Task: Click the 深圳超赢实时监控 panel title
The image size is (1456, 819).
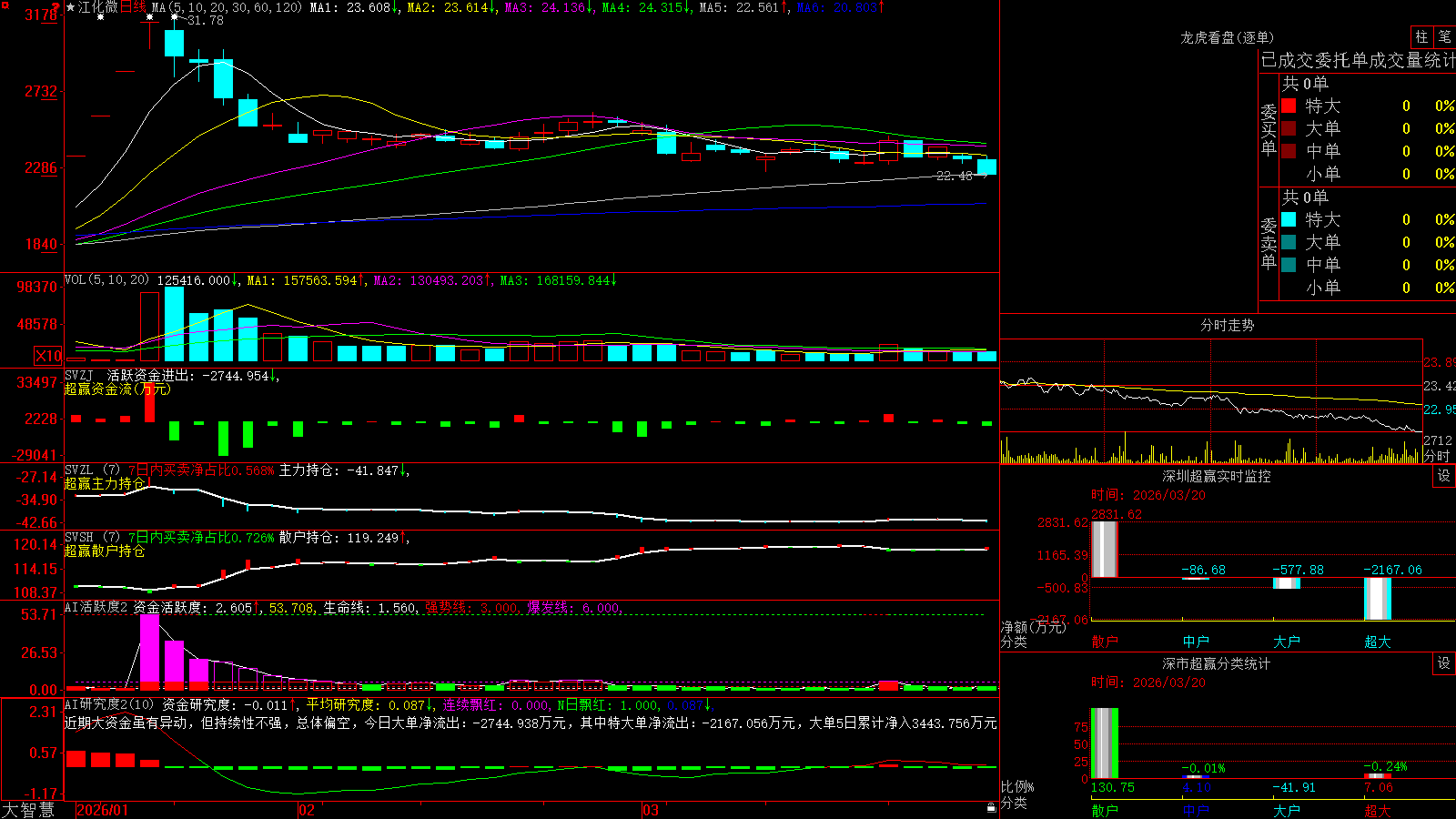Action: point(1217,476)
